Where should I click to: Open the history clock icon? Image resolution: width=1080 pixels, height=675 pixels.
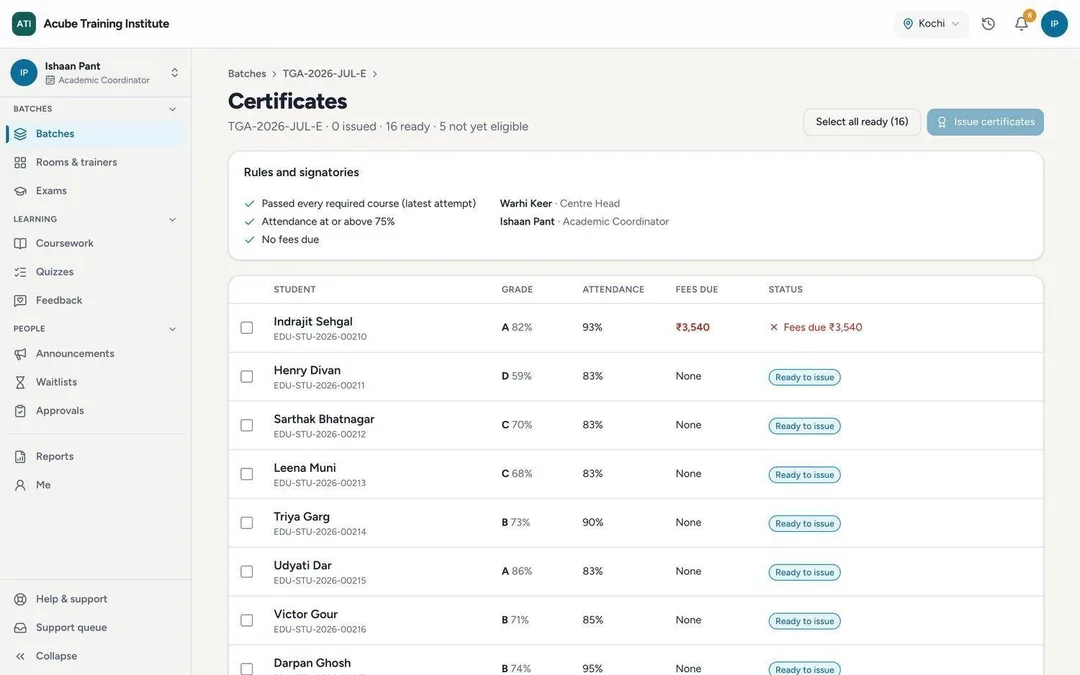tap(988, 23)
